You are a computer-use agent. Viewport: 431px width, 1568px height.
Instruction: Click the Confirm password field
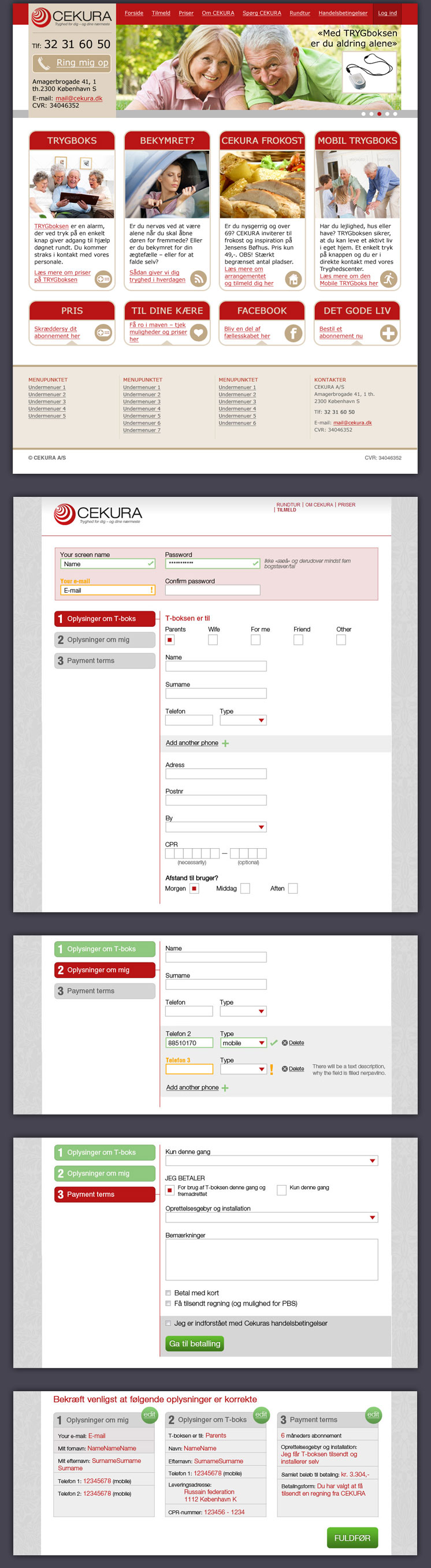coord(213,590)
